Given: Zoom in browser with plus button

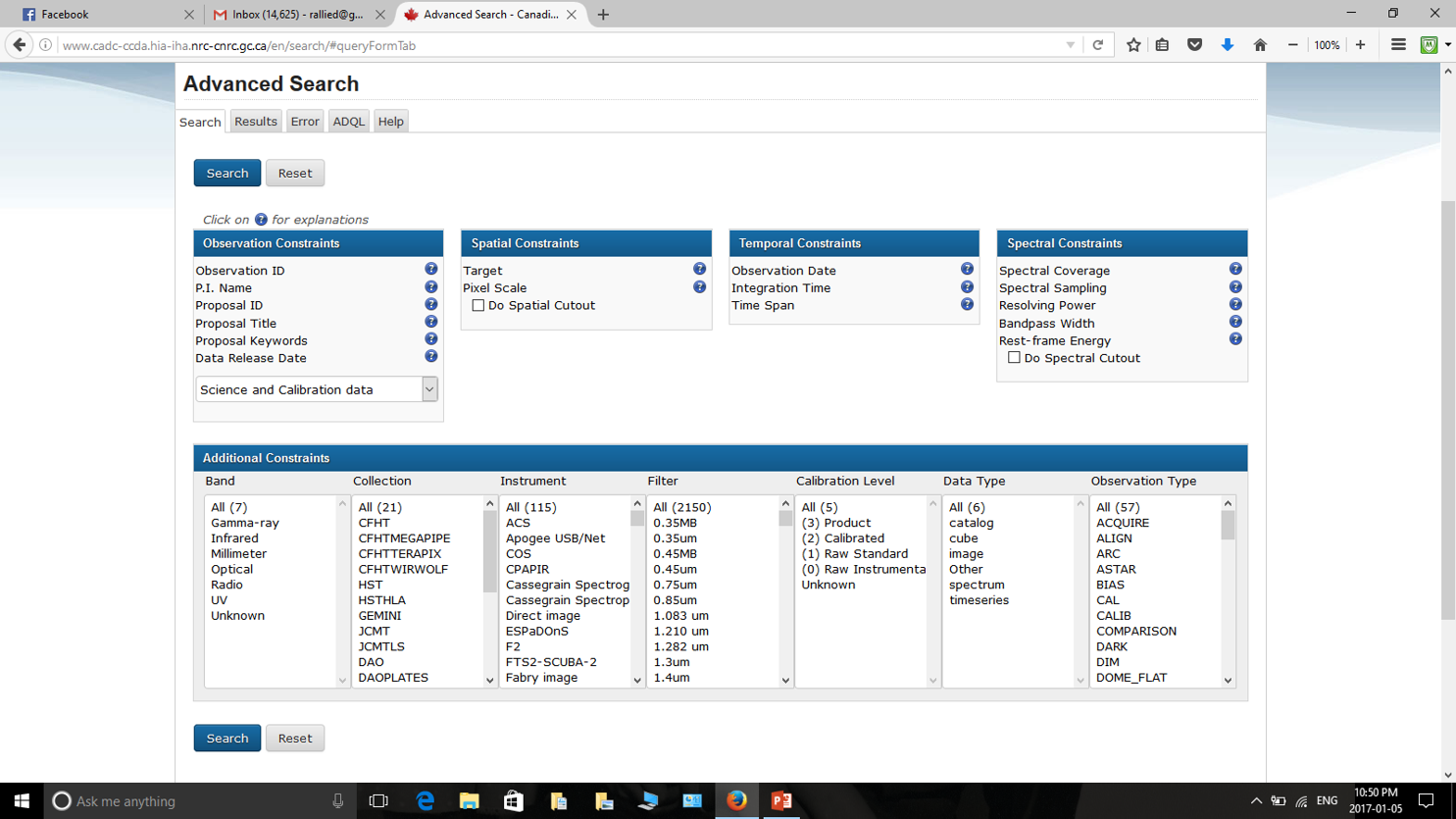Looking at the screenshot, I should (x=1360, y=45).
